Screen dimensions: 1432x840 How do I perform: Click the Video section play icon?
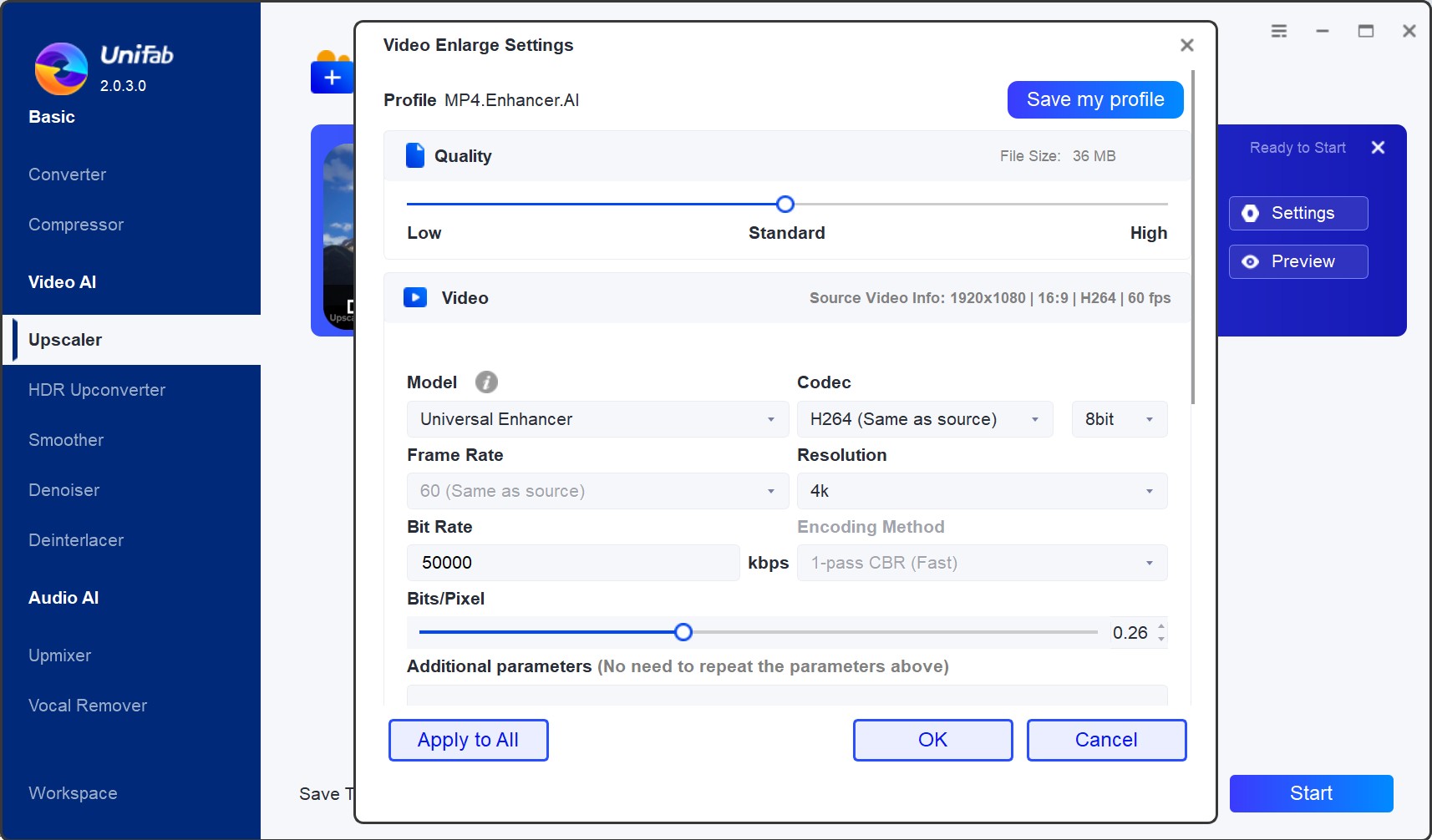[x=415, y=297]
